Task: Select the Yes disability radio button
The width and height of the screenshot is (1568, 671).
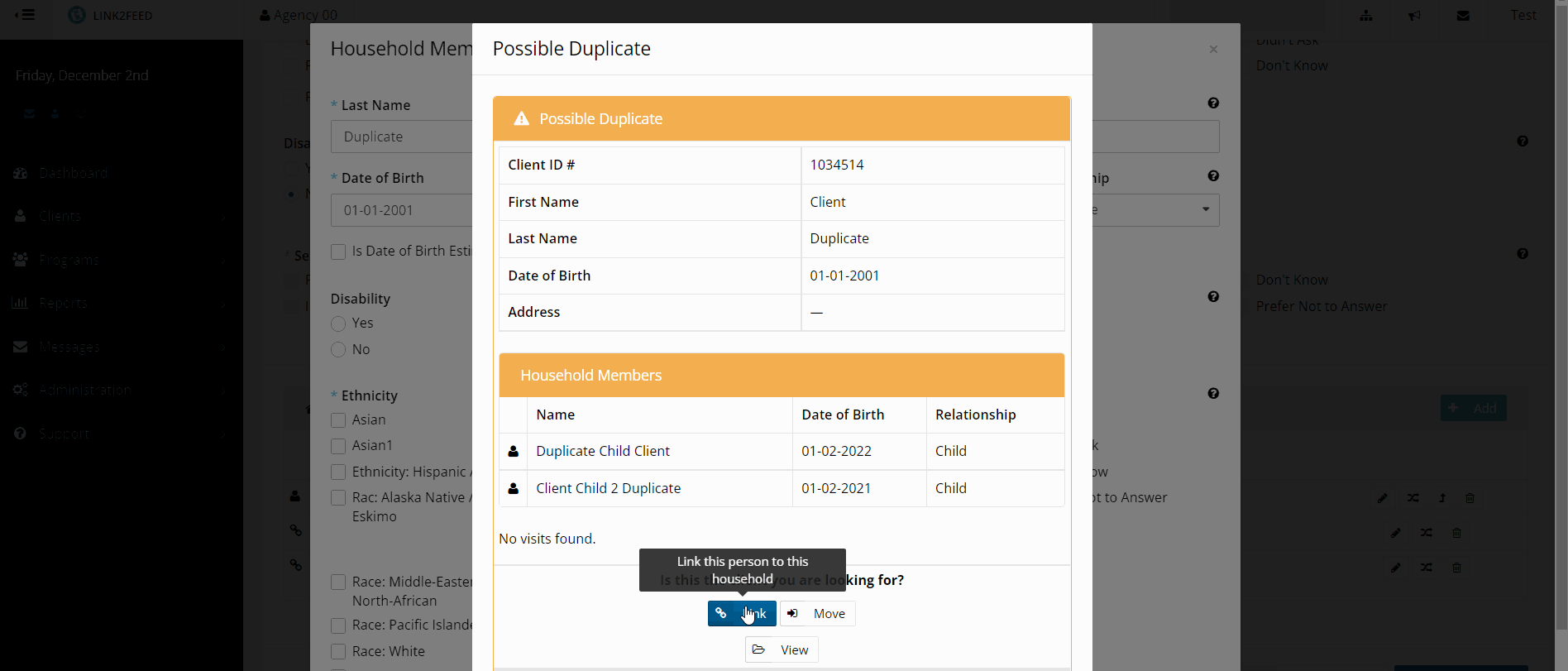Action: (338, 324)
